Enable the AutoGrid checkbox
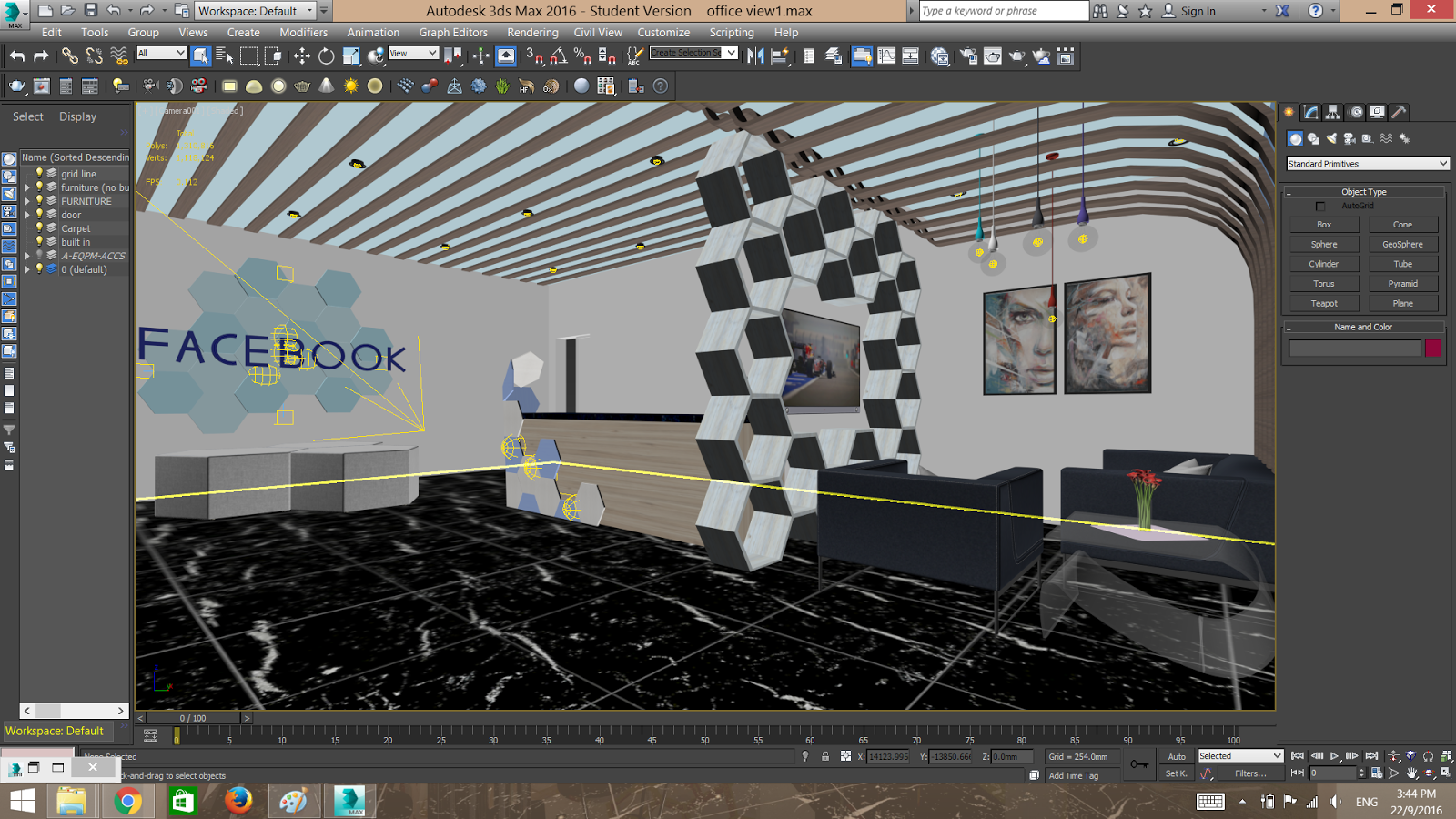The height and width of the screenshot is (819, 1456). click(1320, 206)
